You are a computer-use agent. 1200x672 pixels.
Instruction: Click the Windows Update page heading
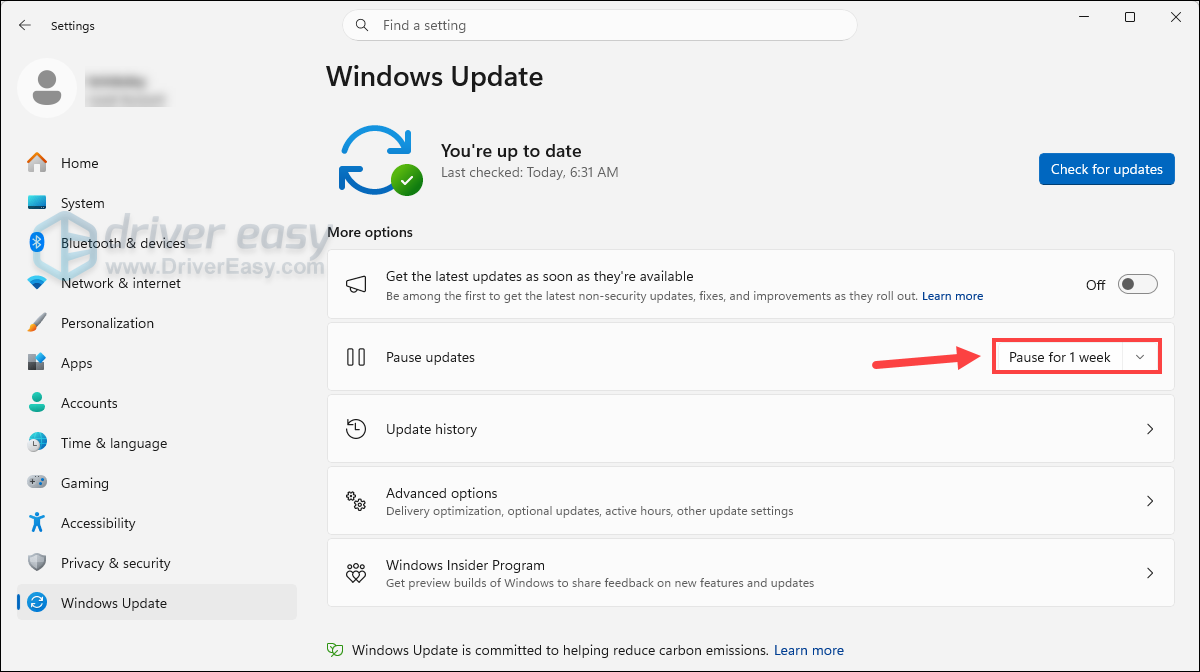click(x=435, y=76)
